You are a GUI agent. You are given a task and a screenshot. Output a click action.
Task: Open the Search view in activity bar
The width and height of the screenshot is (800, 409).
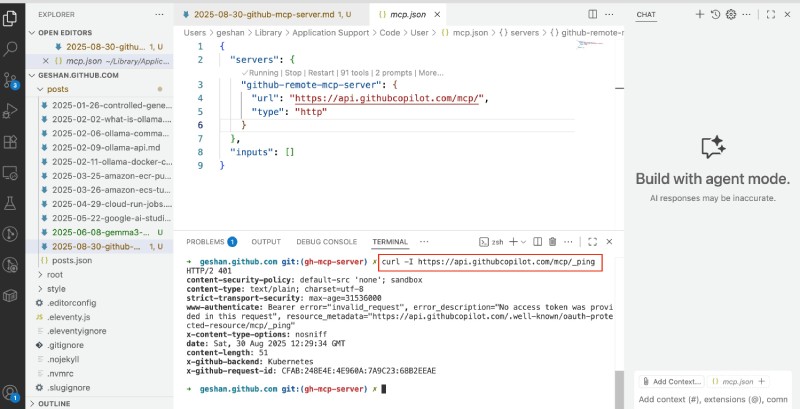coord(10,49)
